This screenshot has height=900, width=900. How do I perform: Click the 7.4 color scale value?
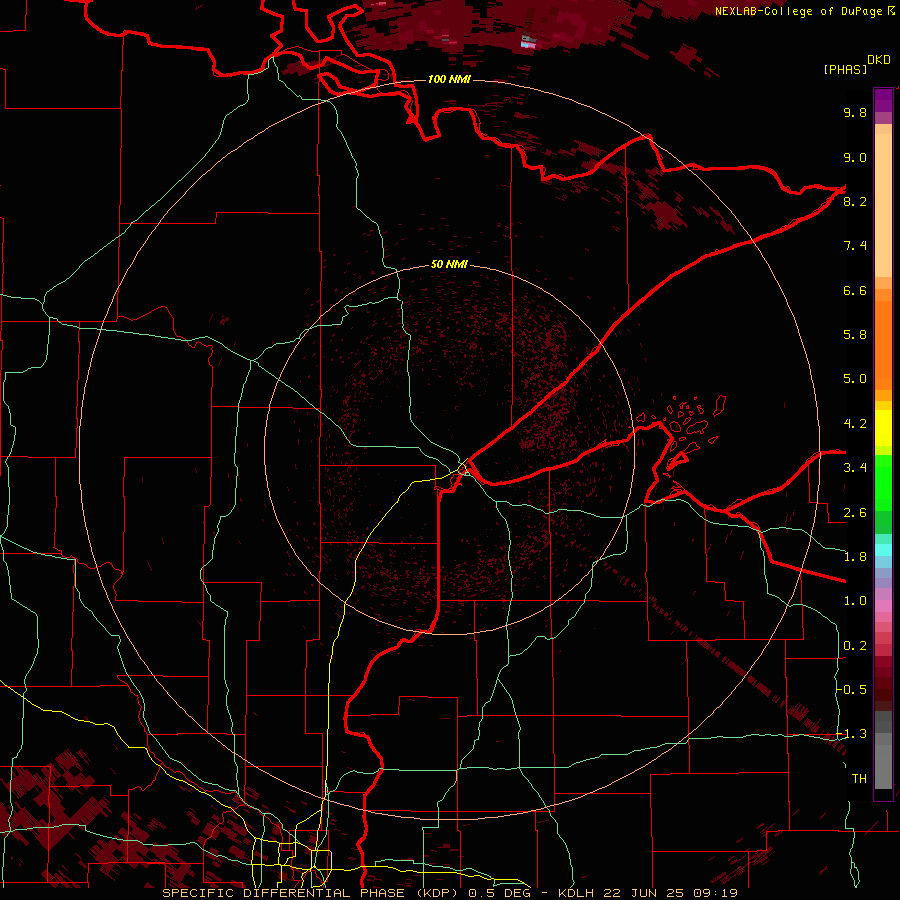(x=855, y=246)
